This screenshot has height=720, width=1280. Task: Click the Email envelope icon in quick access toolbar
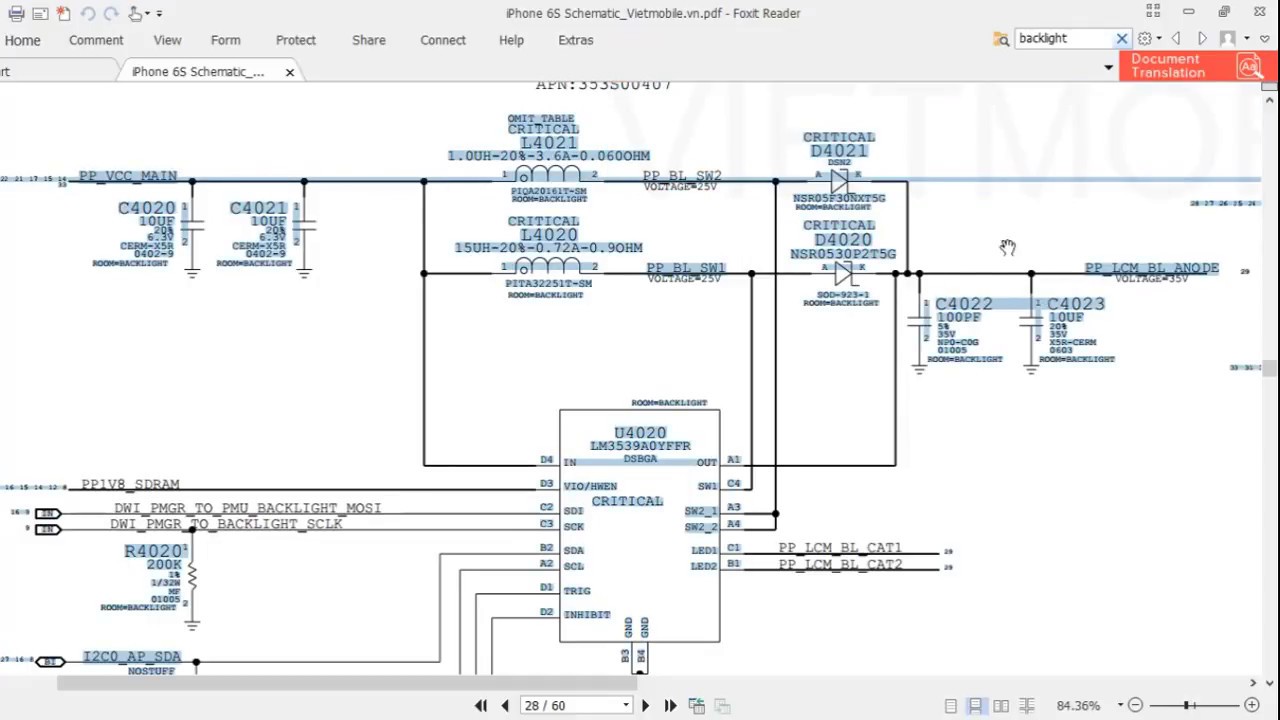click(x=40, y=14)
